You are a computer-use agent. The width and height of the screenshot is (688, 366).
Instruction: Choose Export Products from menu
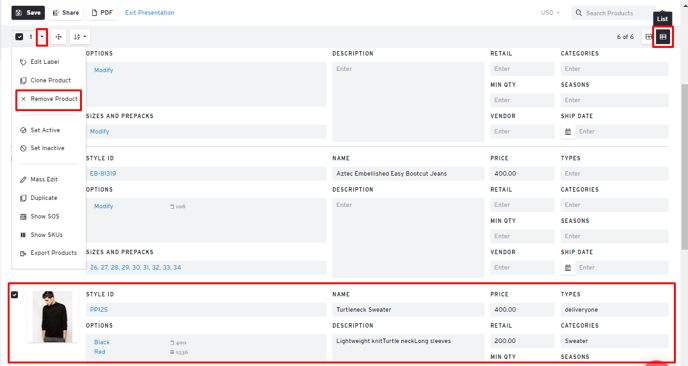click(x=54, y=253)
